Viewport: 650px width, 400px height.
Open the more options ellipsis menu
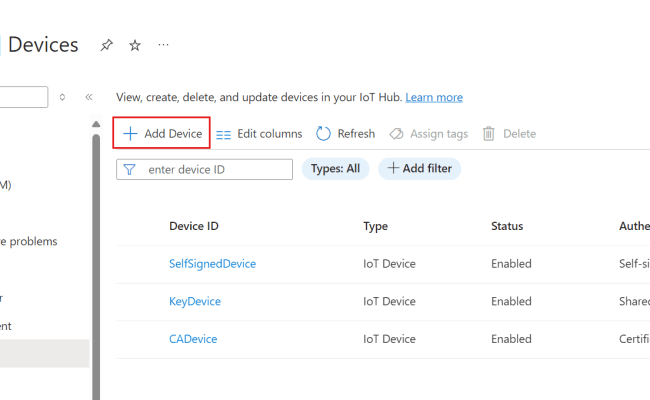(x=163, y=44)
